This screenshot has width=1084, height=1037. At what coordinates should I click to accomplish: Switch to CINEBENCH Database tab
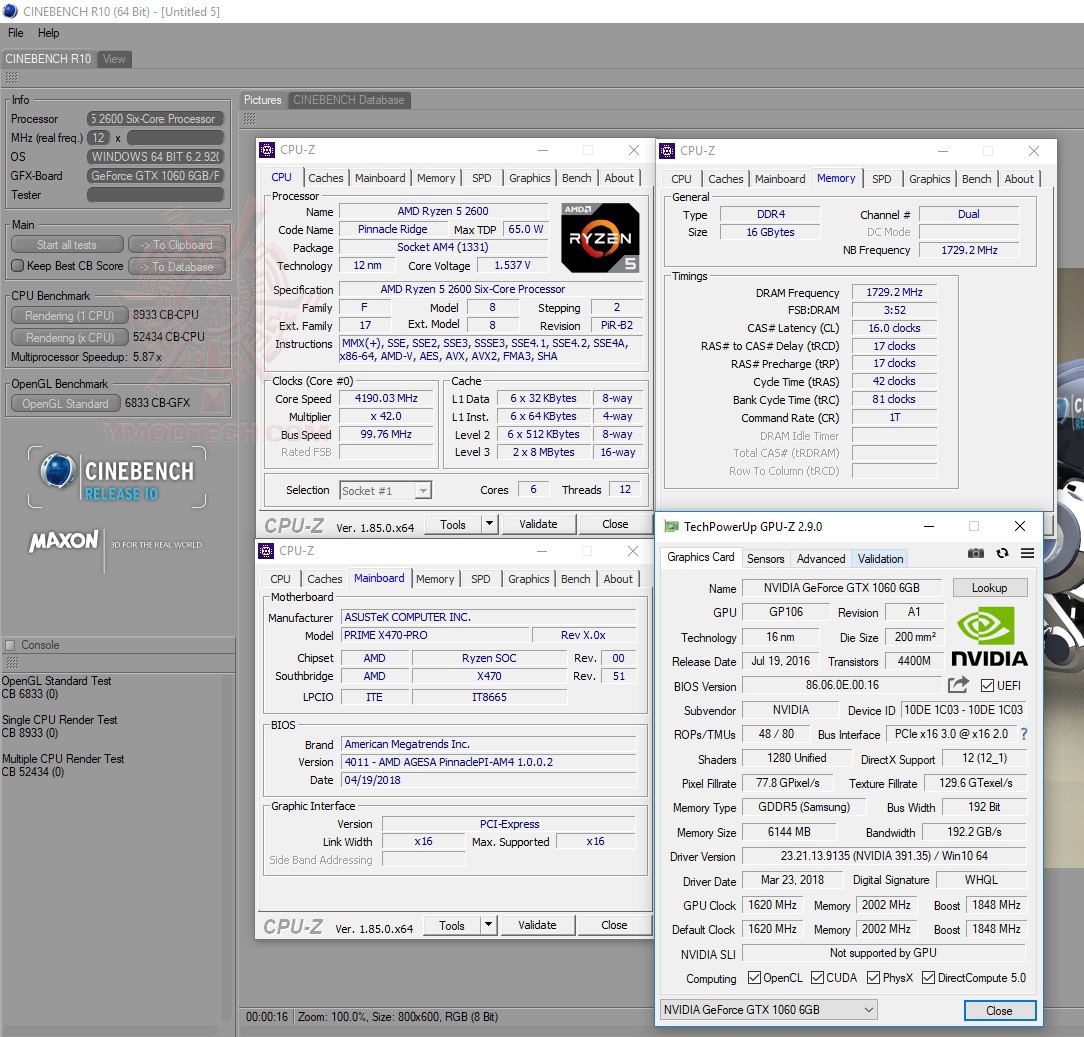(x=349, y=100)
